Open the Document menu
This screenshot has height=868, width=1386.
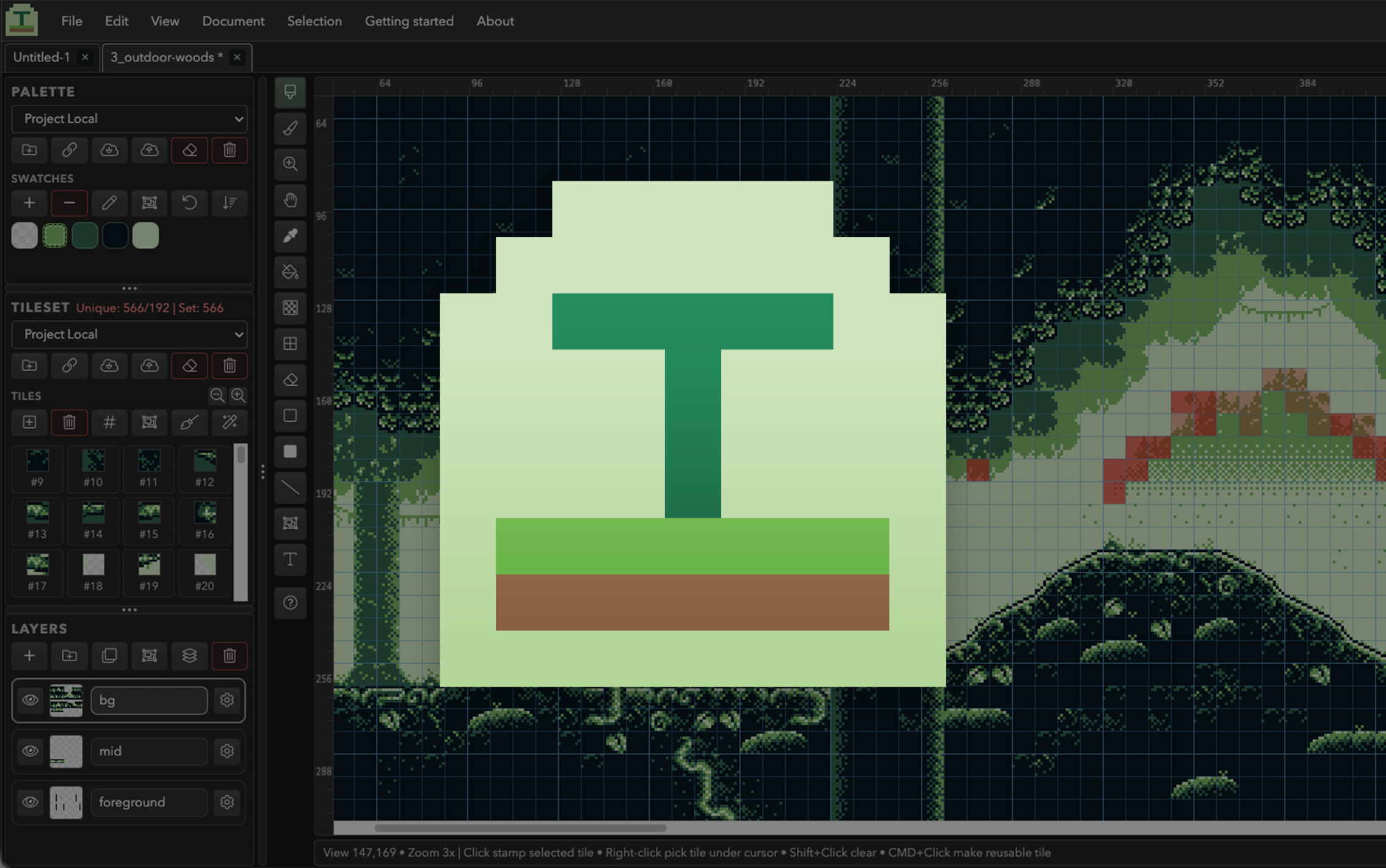pyautogui.click(x=233, y=21)
